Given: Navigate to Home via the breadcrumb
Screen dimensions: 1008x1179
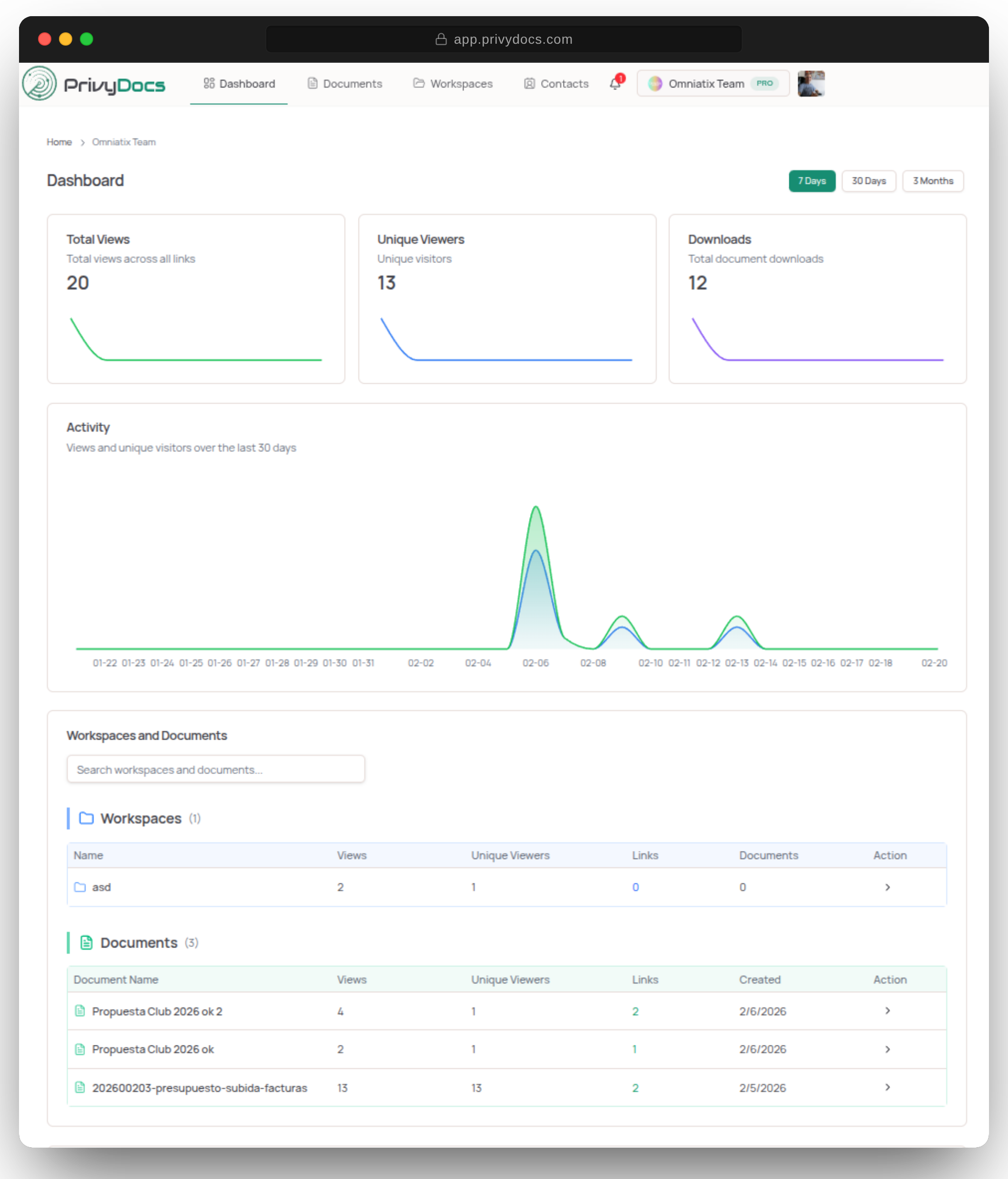Looking at the screenshot, I should (x=59, y=142).
